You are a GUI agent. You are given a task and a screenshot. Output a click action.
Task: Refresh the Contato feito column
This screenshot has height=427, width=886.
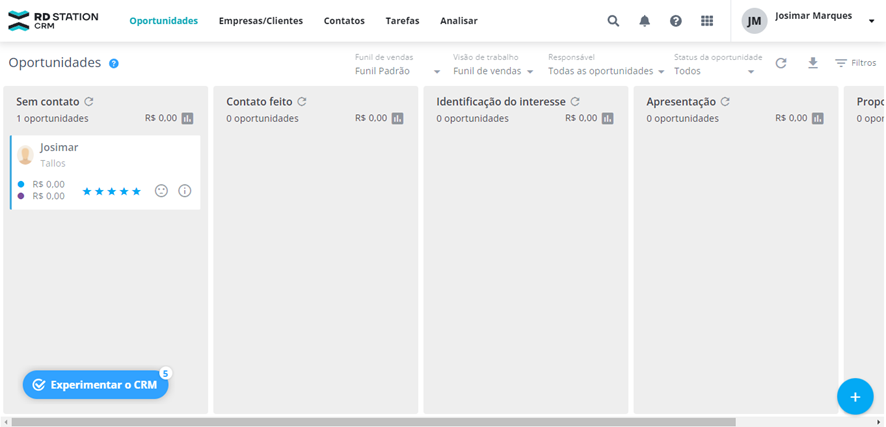(x=302, y=102)
